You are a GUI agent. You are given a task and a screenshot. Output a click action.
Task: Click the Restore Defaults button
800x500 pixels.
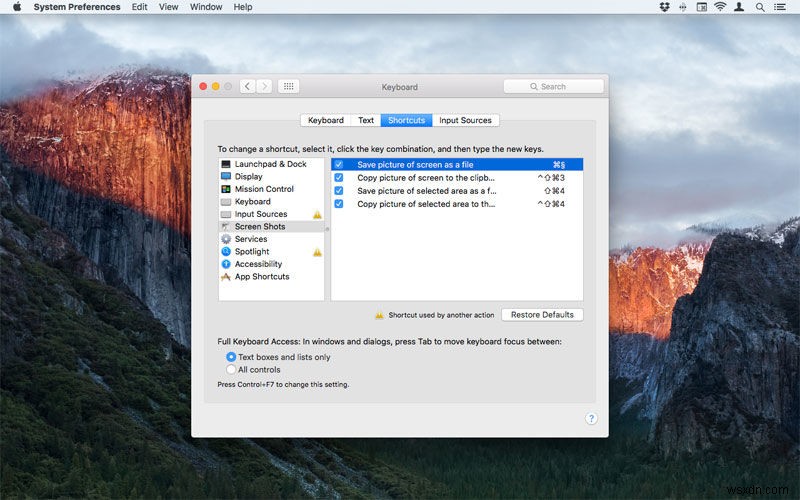point(542,315)
